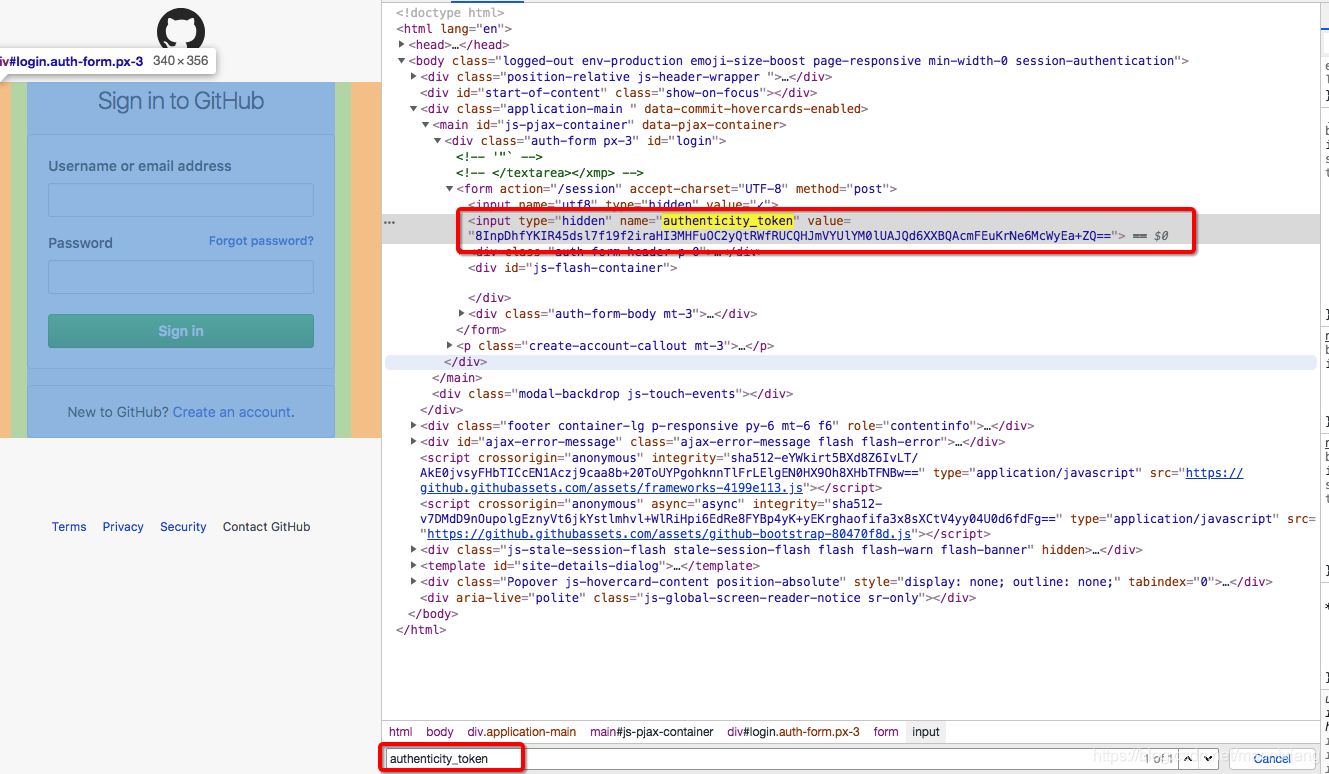This screenshot has height=774, width=1329.
Task: Select the div#login.auth-form.px-3 breadcrumb
Action: (793, 732)
